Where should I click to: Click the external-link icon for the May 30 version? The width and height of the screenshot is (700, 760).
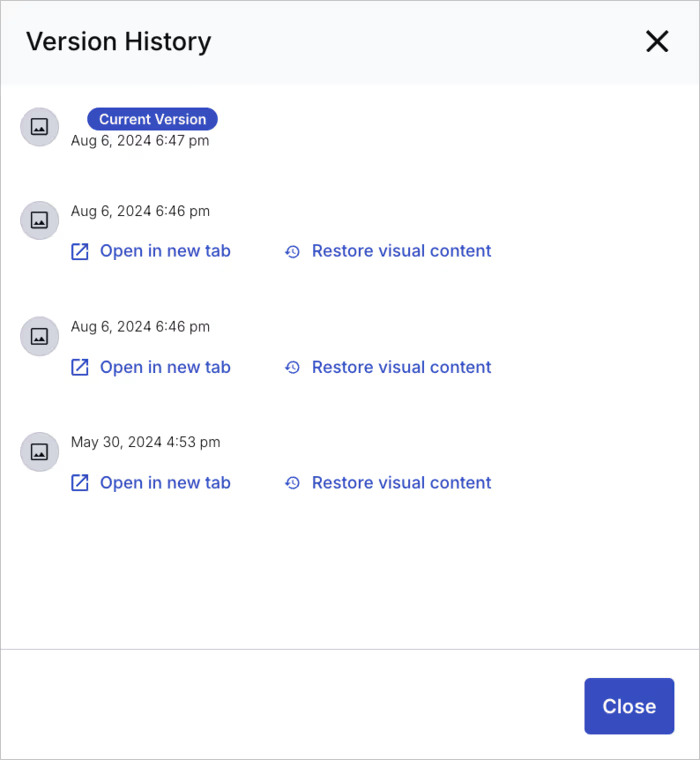tap(80, 483)
